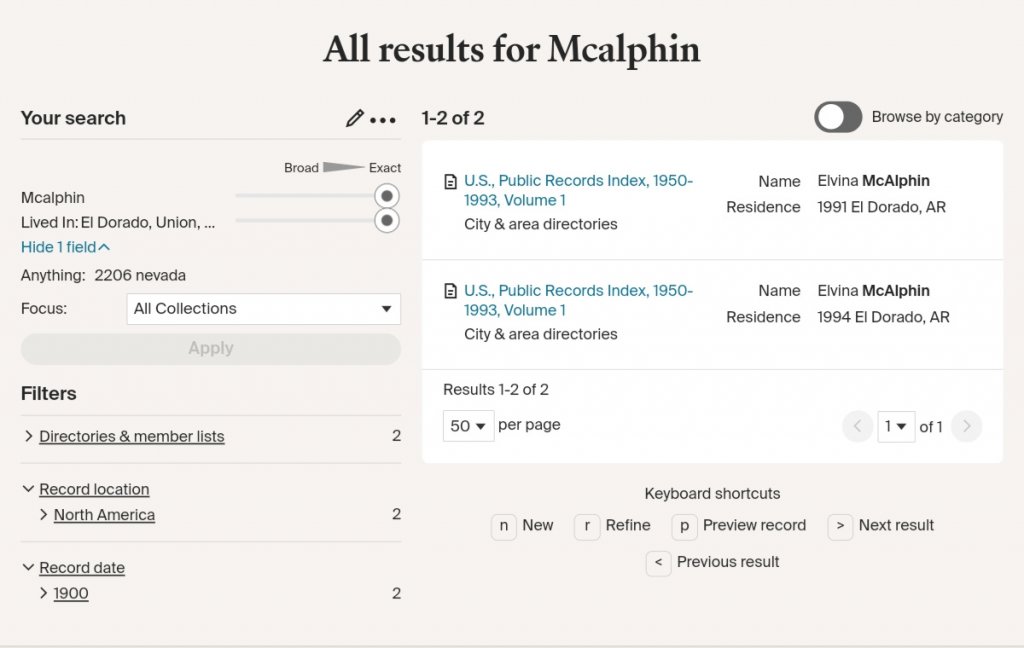1024x648 pixels.
Task: Go to the previous results page arrow
Action: pos(857,427)
